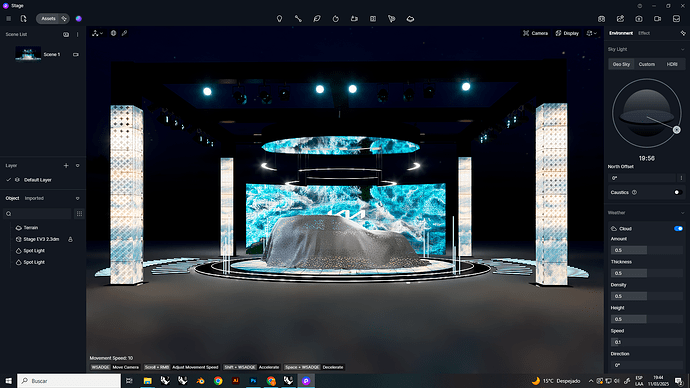Viewport: 690px width, 388px height.
Task: Adjust the cloud Amount slider
Action: click(x=646, y=250)
